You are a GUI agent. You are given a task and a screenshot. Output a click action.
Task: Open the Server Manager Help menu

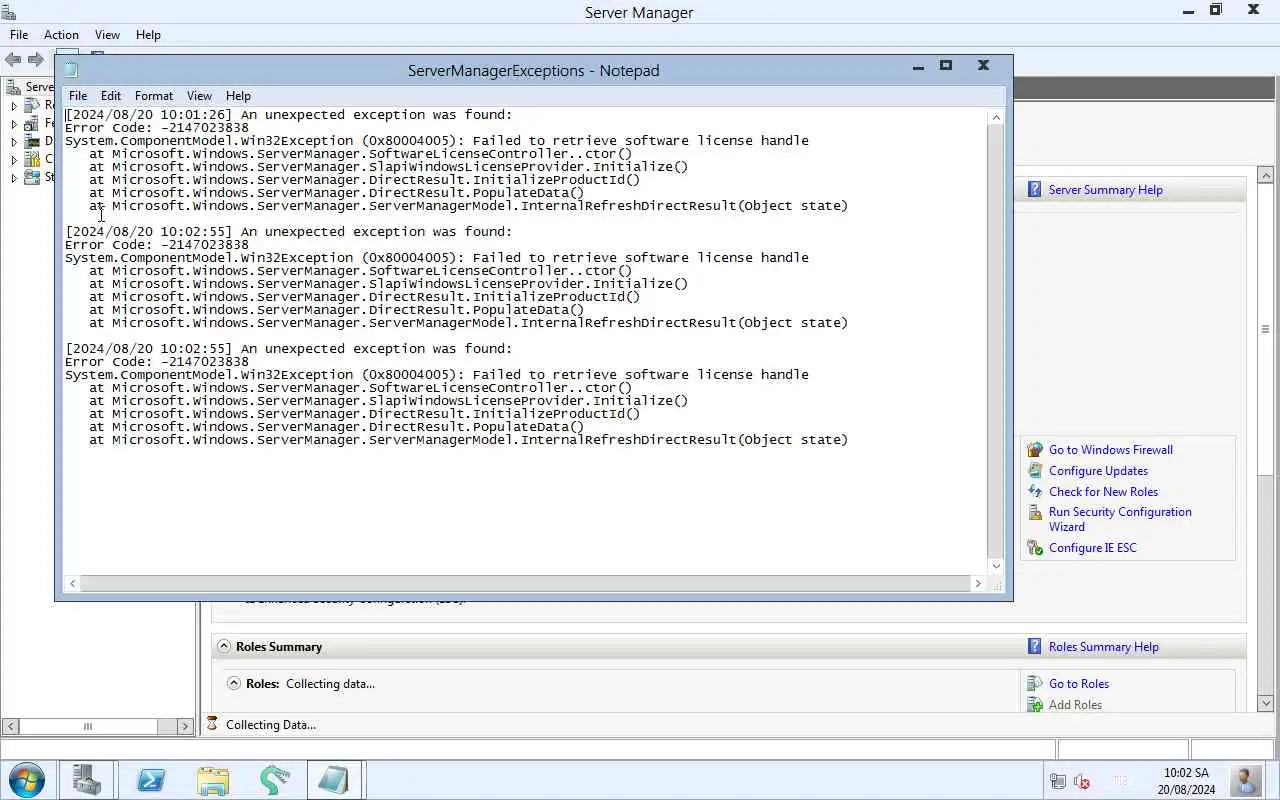point(148,34)
